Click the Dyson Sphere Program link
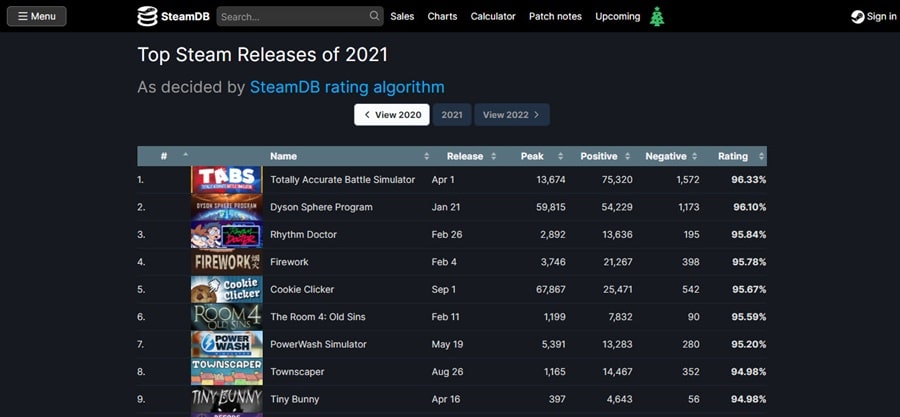Image resolution: width=900 pixels, height=417 pixels. click(321, 207)
